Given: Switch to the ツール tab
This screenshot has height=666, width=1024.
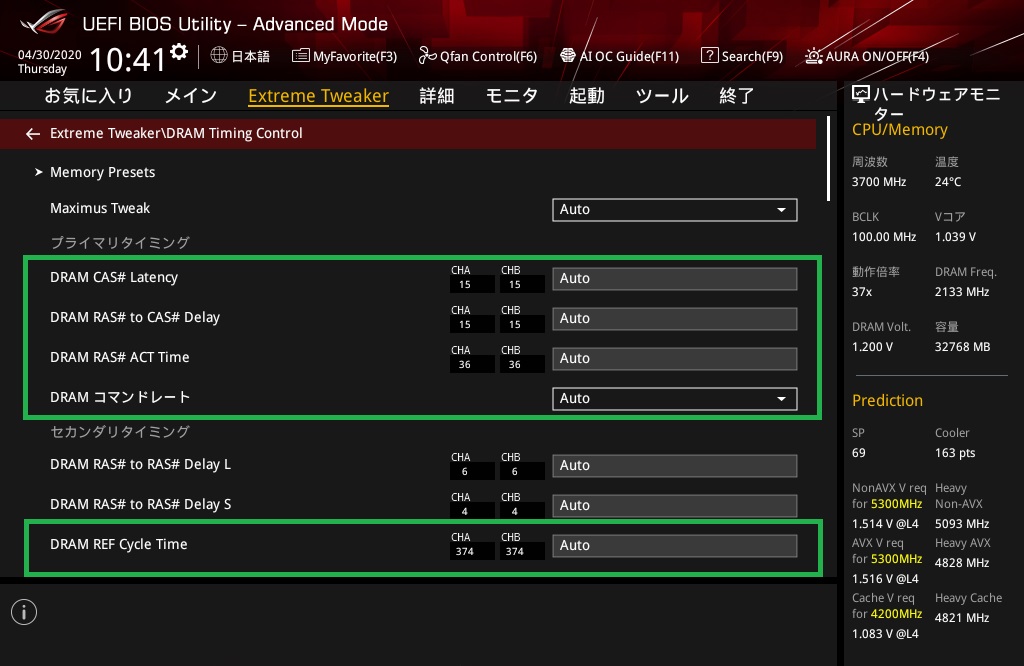Looking at the screenshot, I should (662, 96).
